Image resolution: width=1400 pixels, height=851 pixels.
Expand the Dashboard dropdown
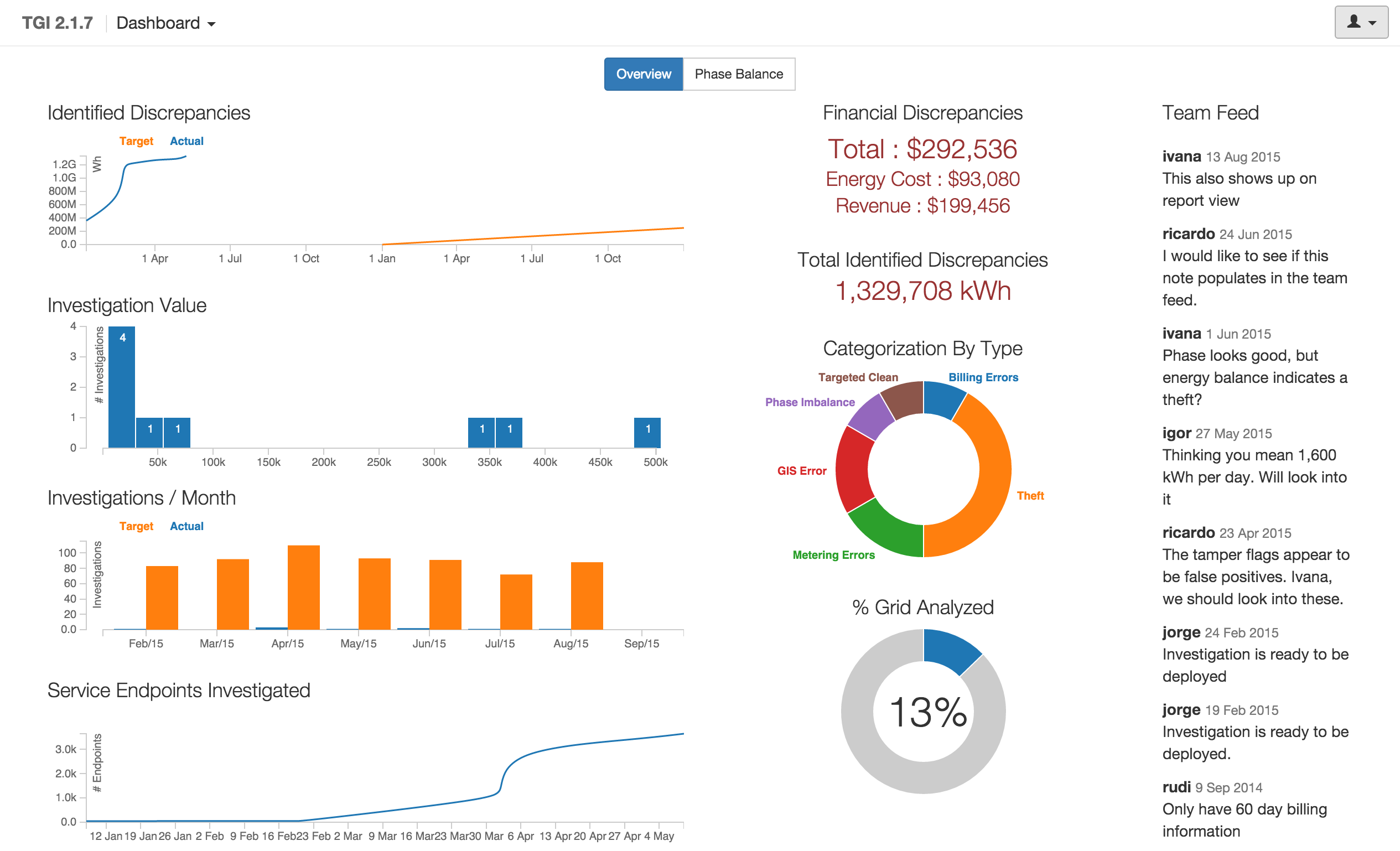pyautogui.click(x=166, y=23)
